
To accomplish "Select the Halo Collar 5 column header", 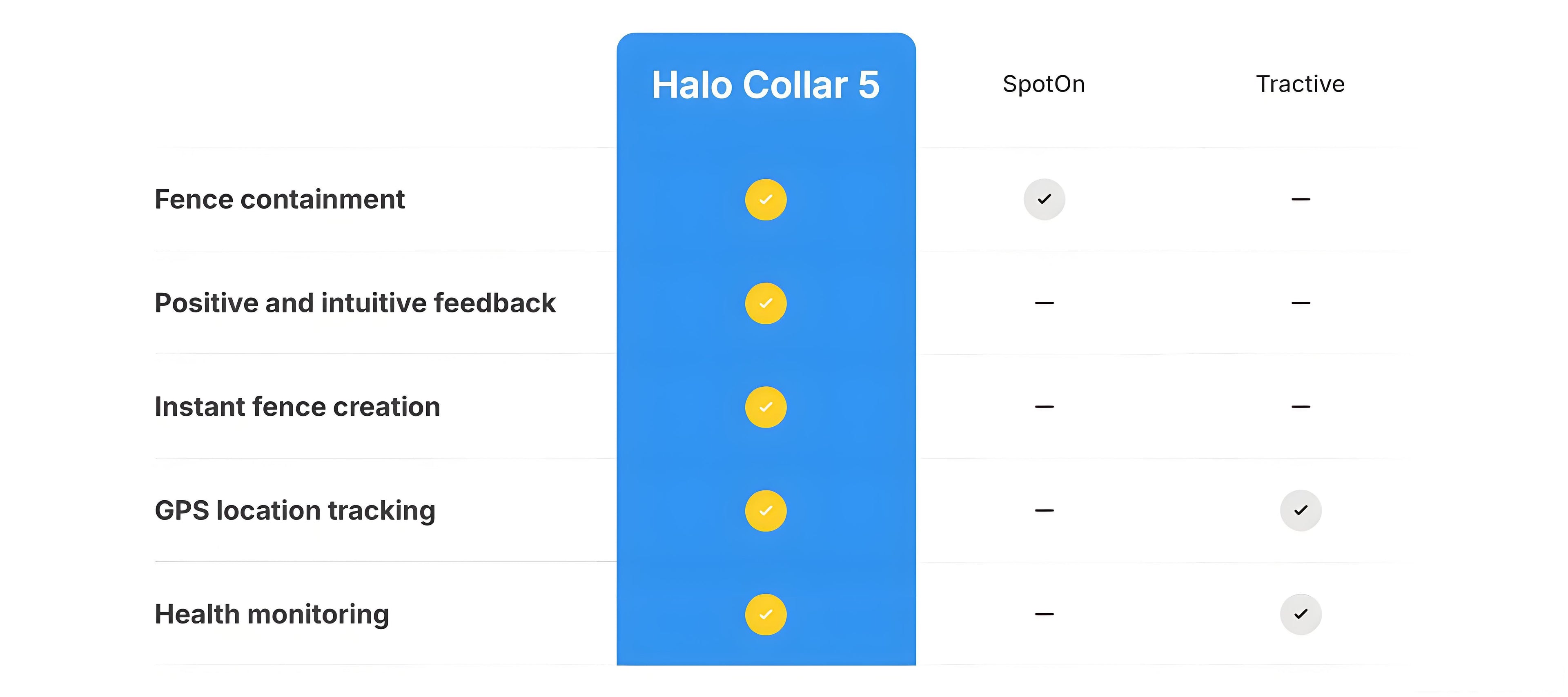I will tap(765, 85).
